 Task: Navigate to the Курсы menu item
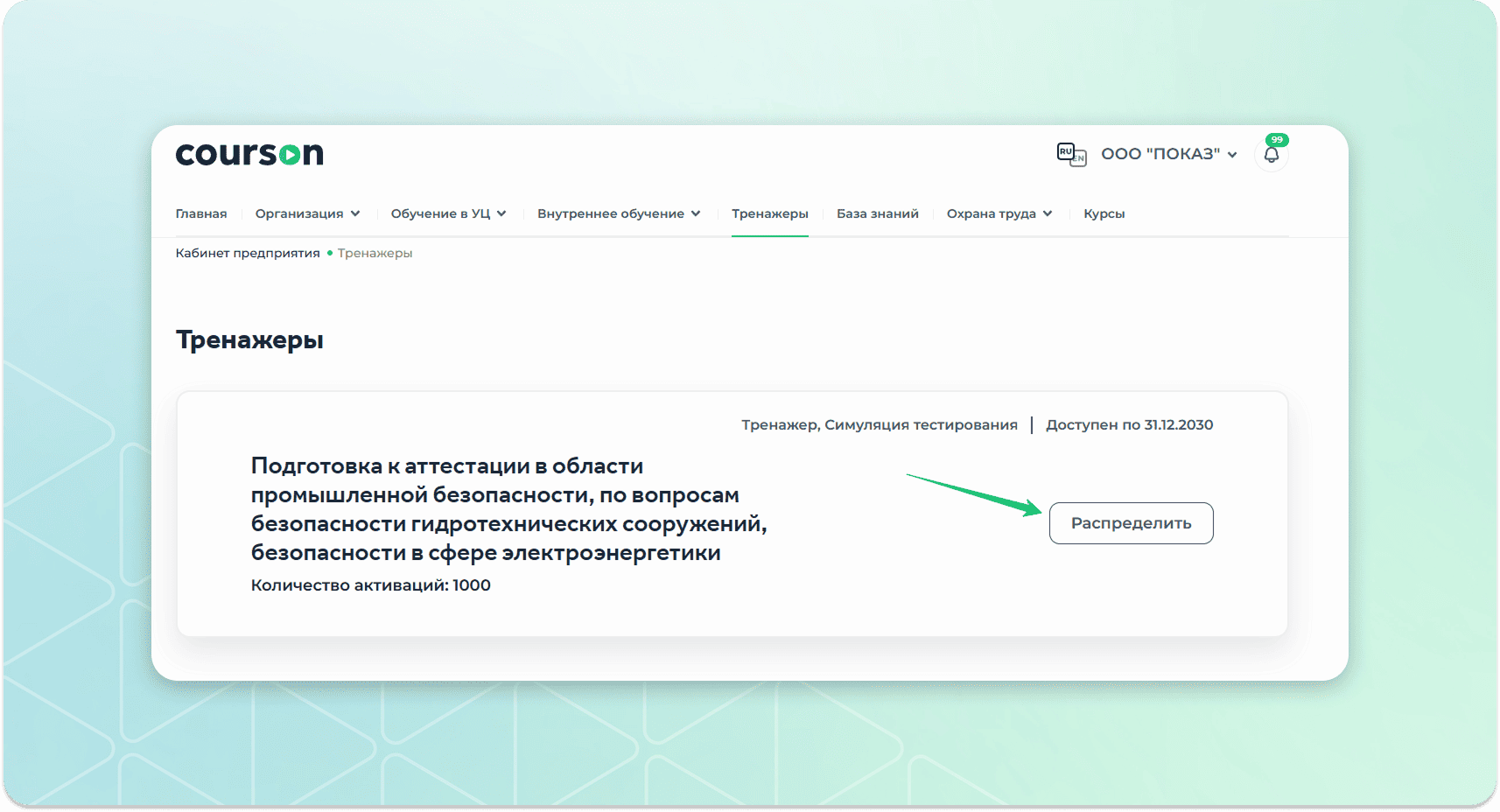click(x=1104, y=213)
